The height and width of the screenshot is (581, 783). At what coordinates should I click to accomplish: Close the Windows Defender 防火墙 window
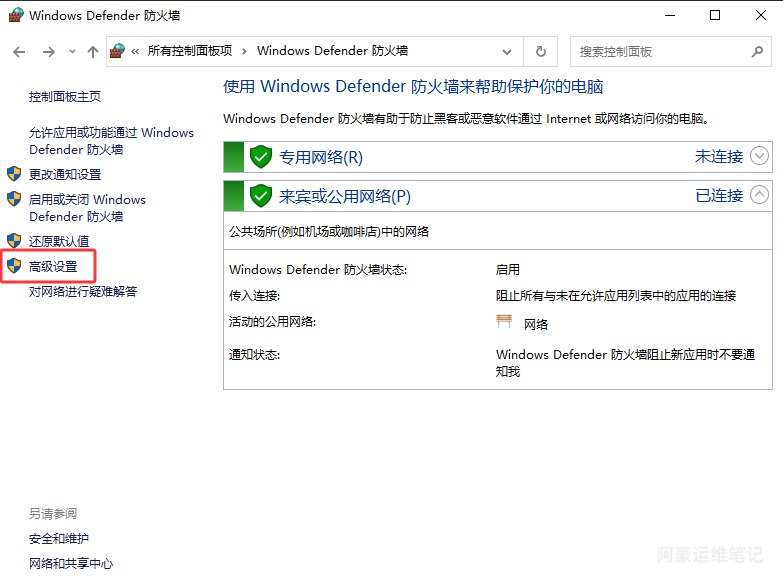pyautogui.click(x=761, y=15)
